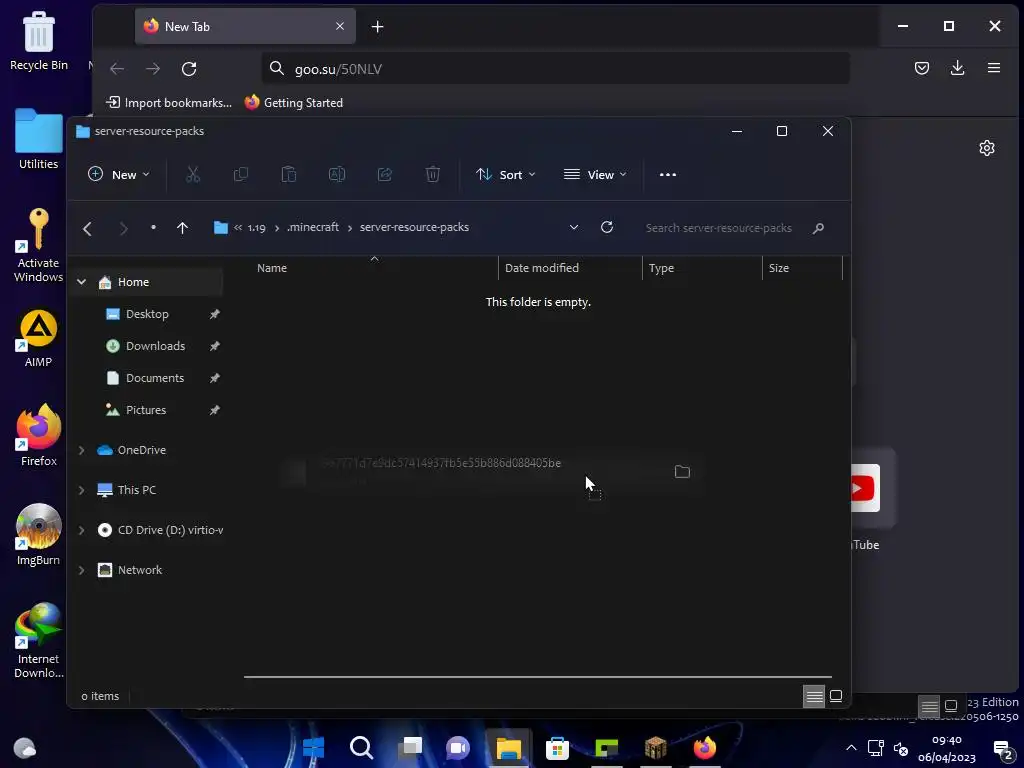Click the Firefox address bar
The image size is (1024, 768).
click(556, 69)
